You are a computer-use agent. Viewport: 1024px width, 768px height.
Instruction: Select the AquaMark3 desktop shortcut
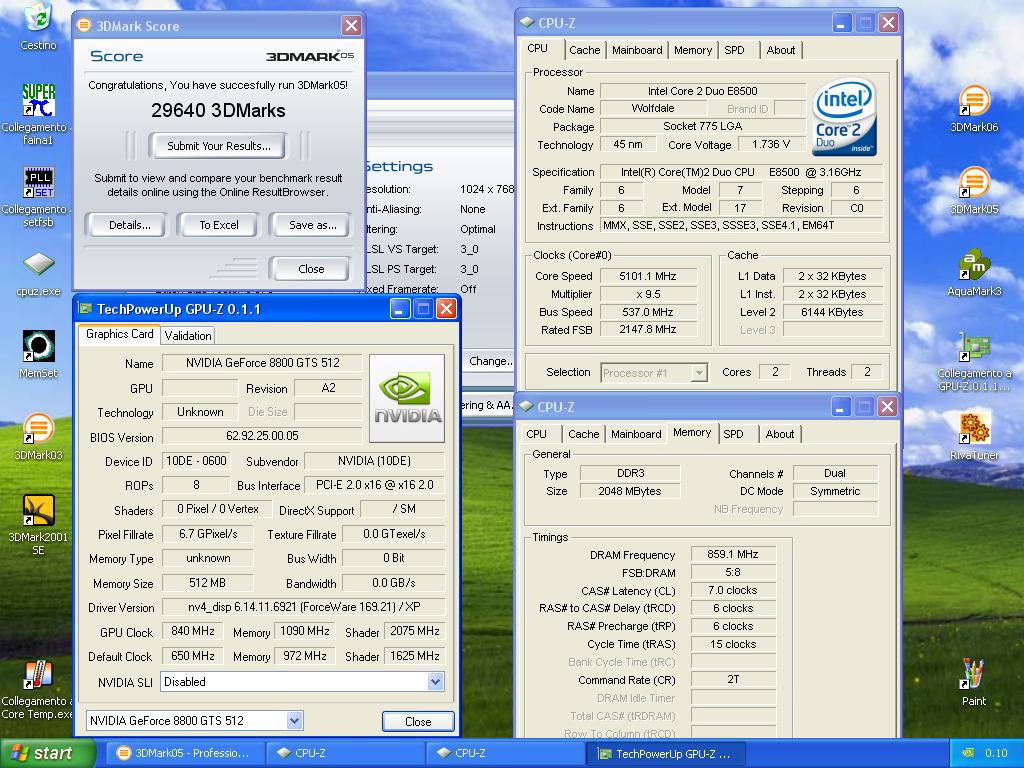[974, 272]
